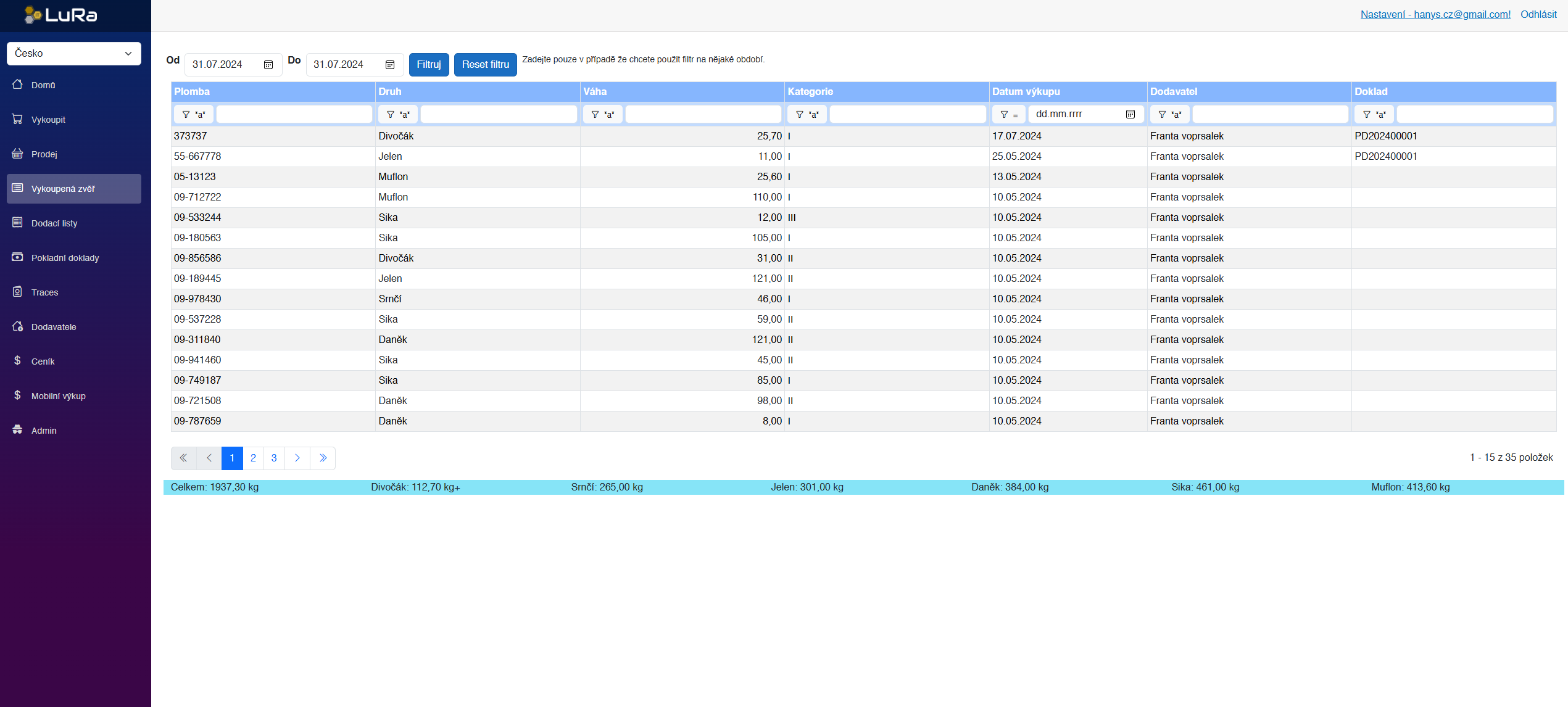Viewport: 1568px width, 707px height.
Task: Click the Dodavatelé supplier icon
Action: (17, 326)
